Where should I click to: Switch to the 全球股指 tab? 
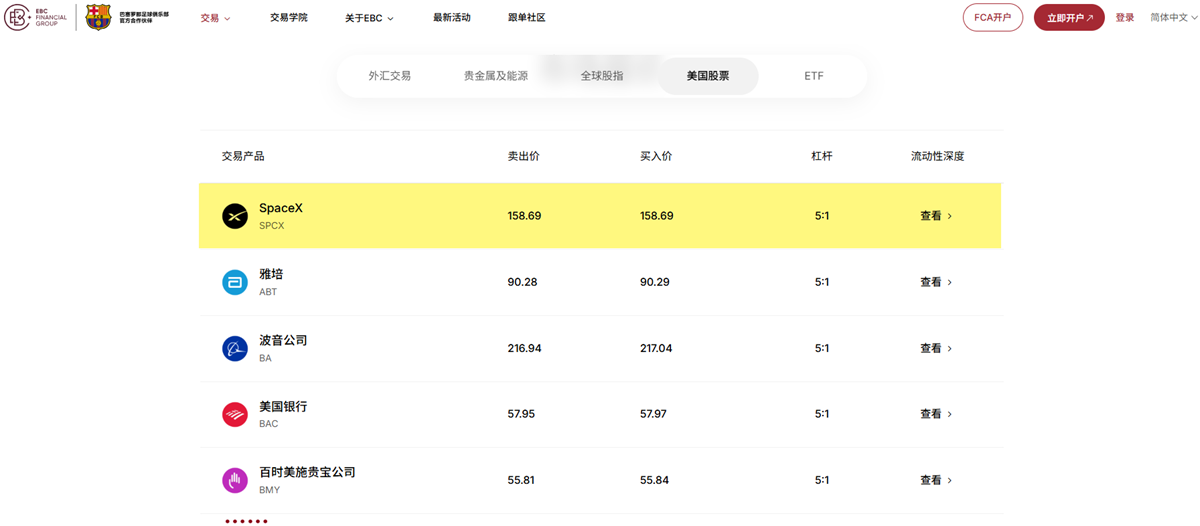[602, 76]
